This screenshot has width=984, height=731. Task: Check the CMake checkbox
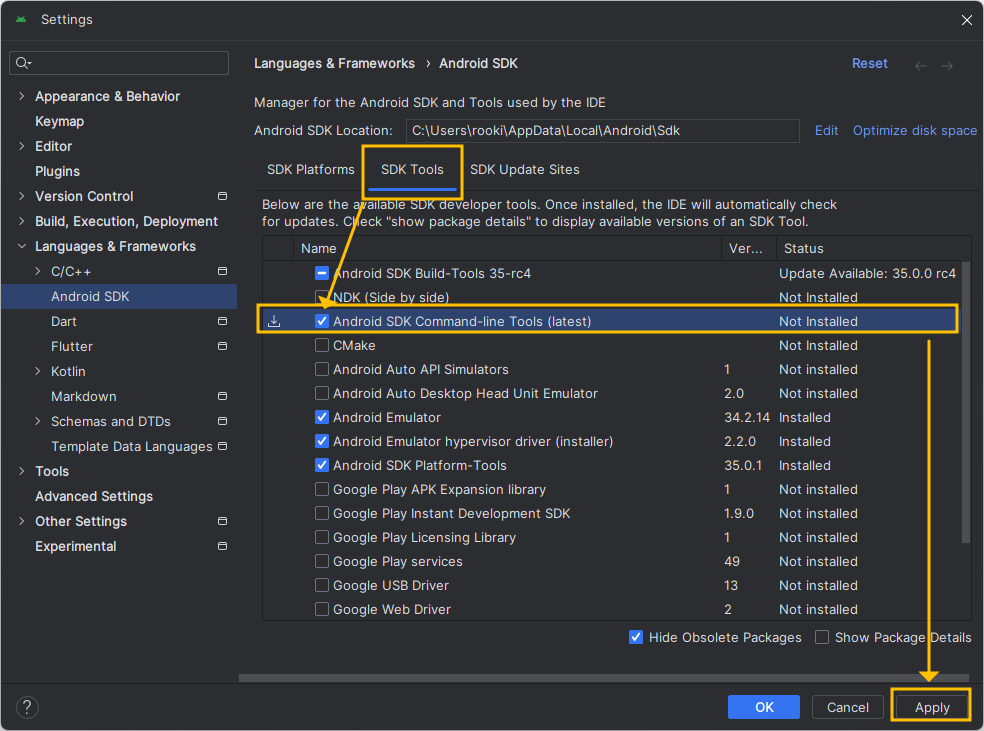pos(322,345)
